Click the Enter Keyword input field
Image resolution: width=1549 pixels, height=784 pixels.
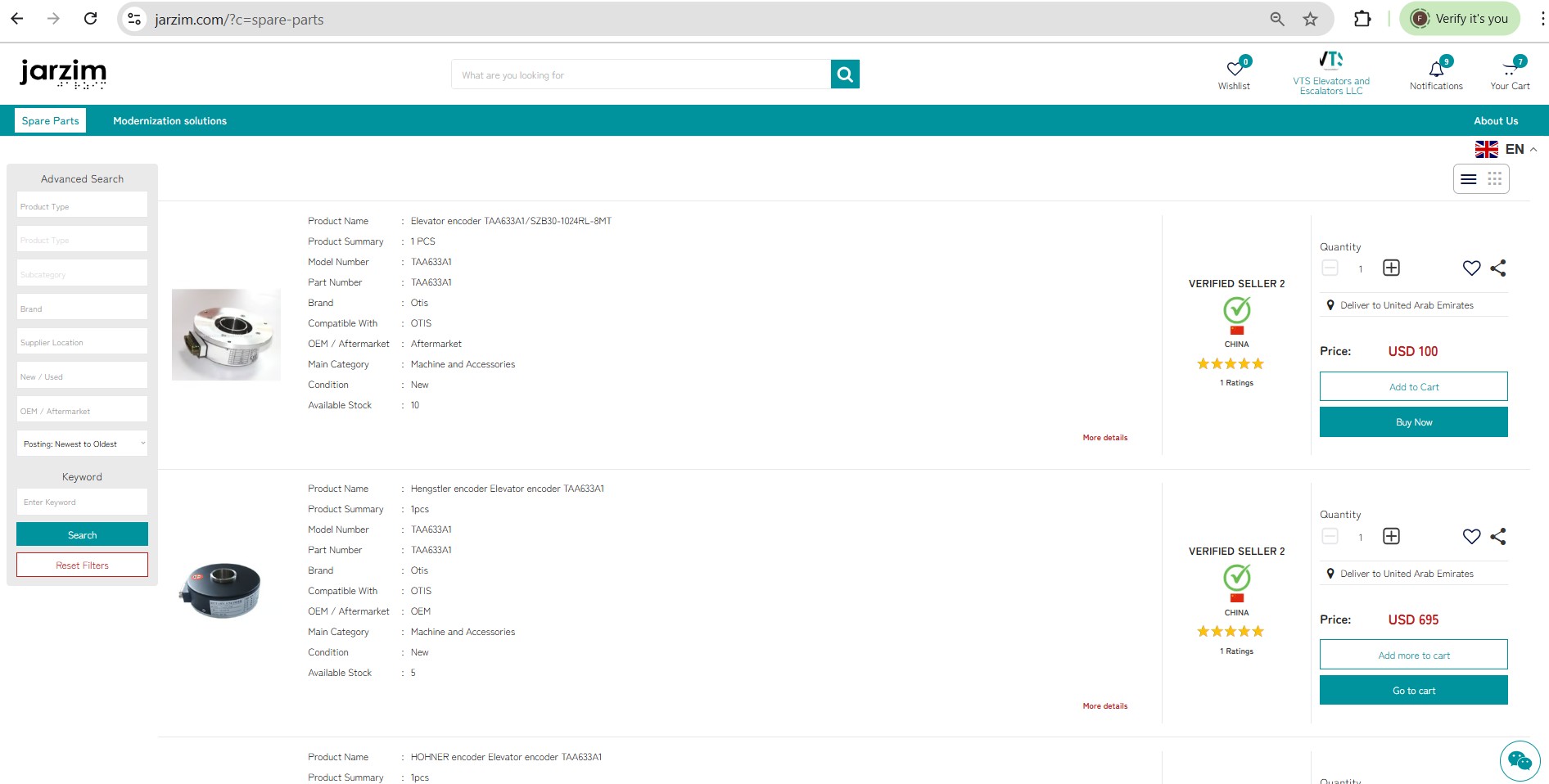point(82,502)
